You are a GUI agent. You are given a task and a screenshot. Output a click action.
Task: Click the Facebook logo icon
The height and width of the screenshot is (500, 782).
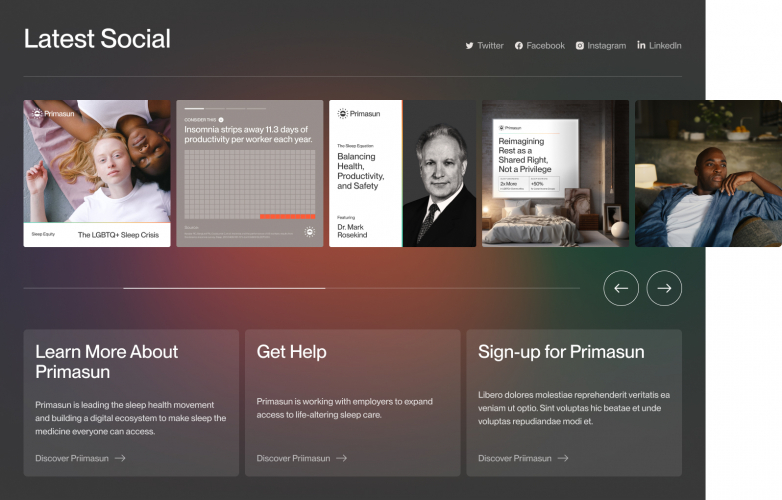(x=519, y=46)
